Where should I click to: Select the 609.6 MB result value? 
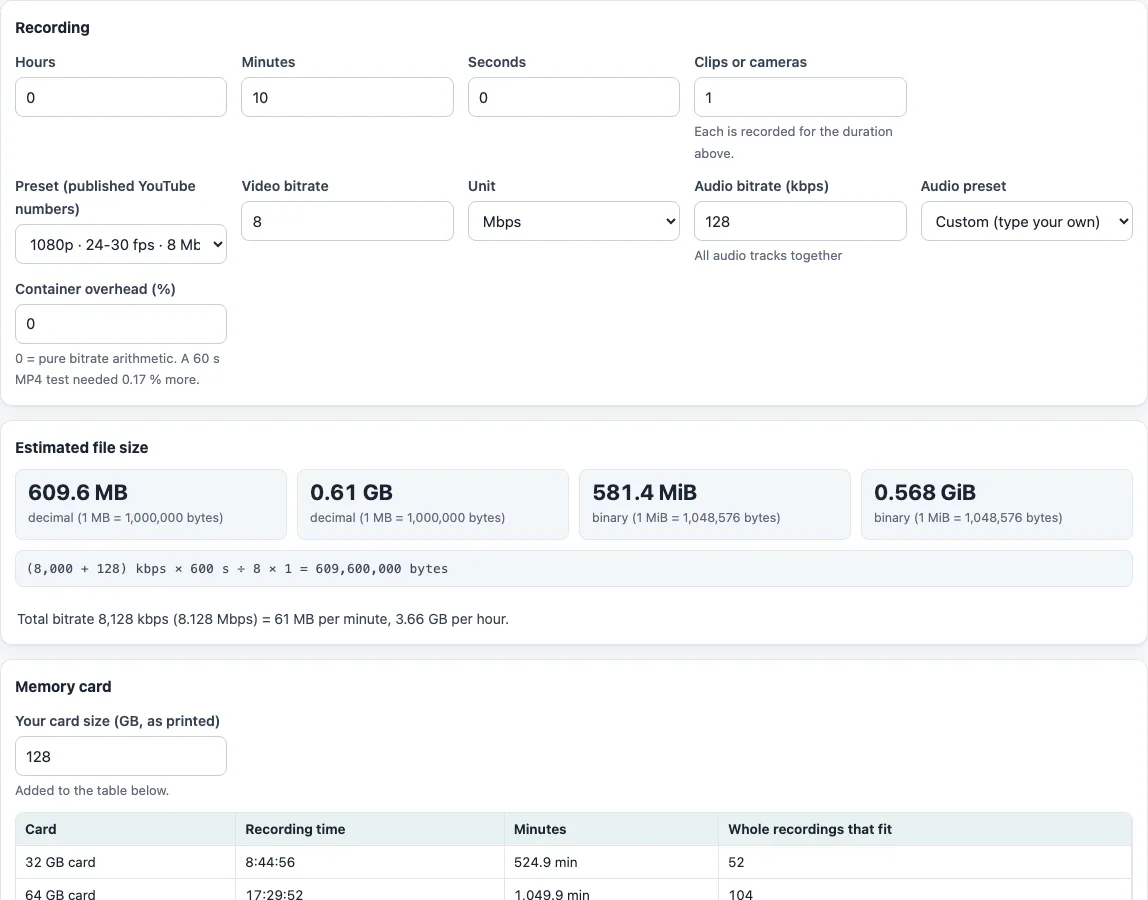pos(78,492)
